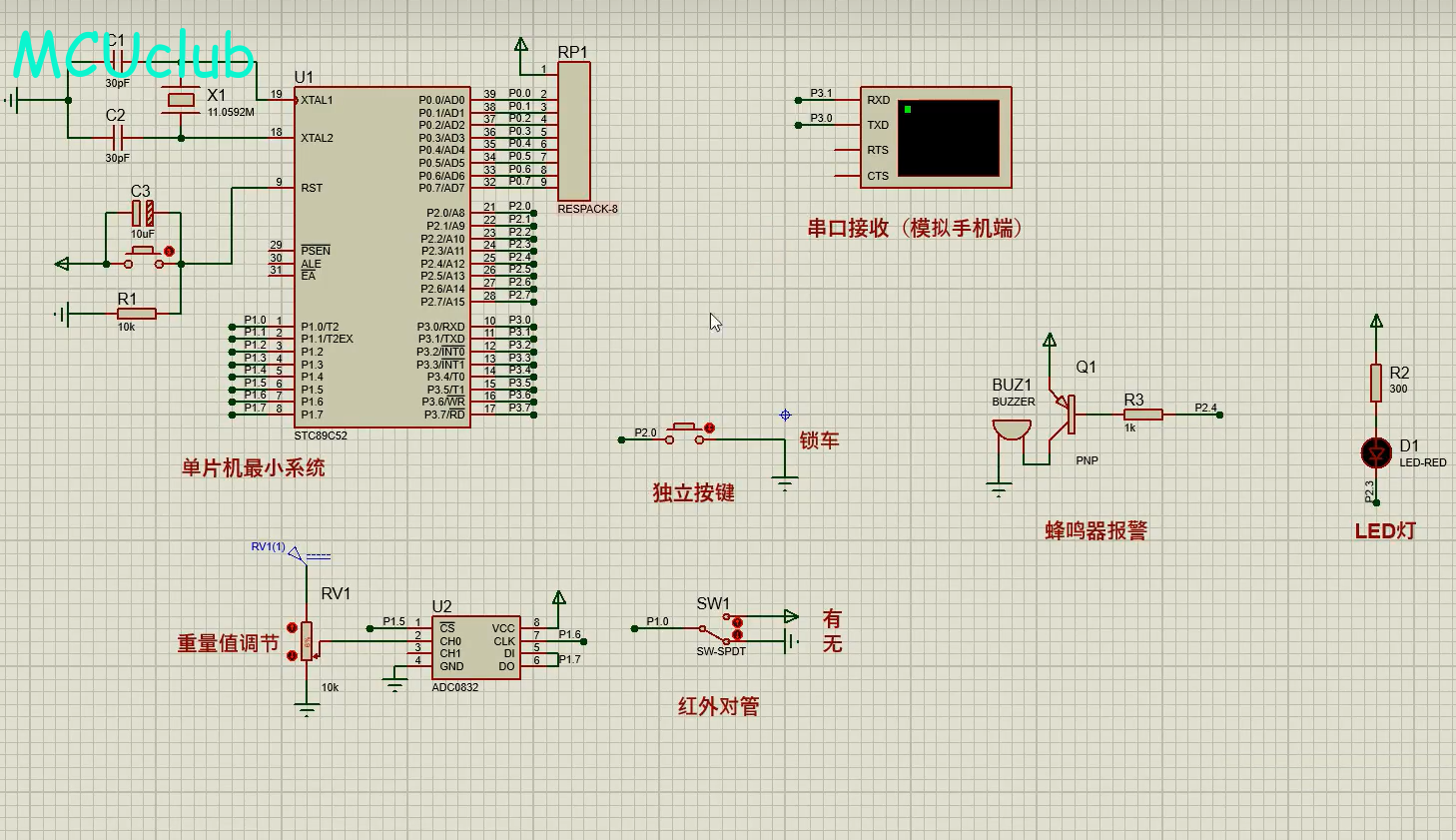The image size is (1456, 840).
Task: Select the C2 30pF capacitor
Action: [x=117, y=138]
